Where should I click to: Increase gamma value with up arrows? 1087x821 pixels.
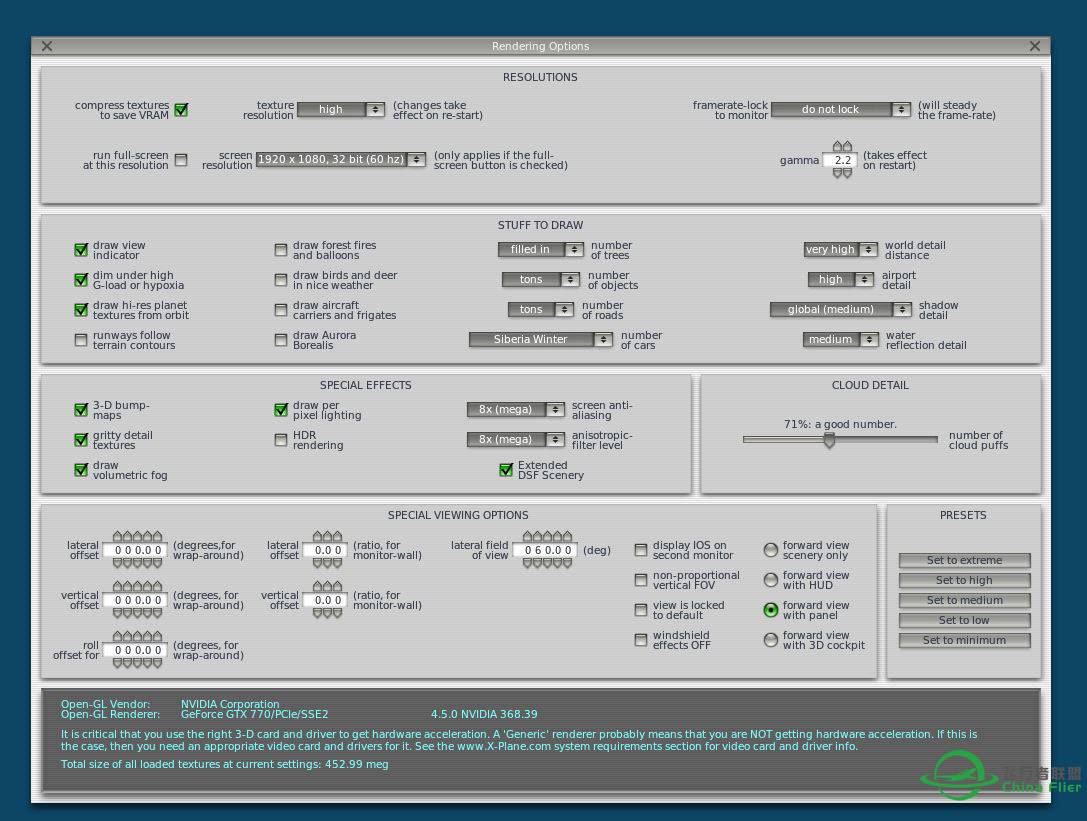click(x=842, y=146)
